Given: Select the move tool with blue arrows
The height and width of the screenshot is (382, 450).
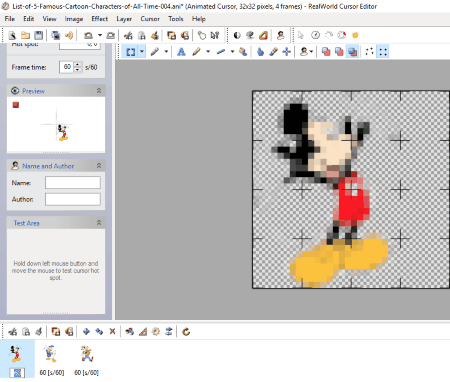Looking at the screenshot, I should [x=286, y=52].
